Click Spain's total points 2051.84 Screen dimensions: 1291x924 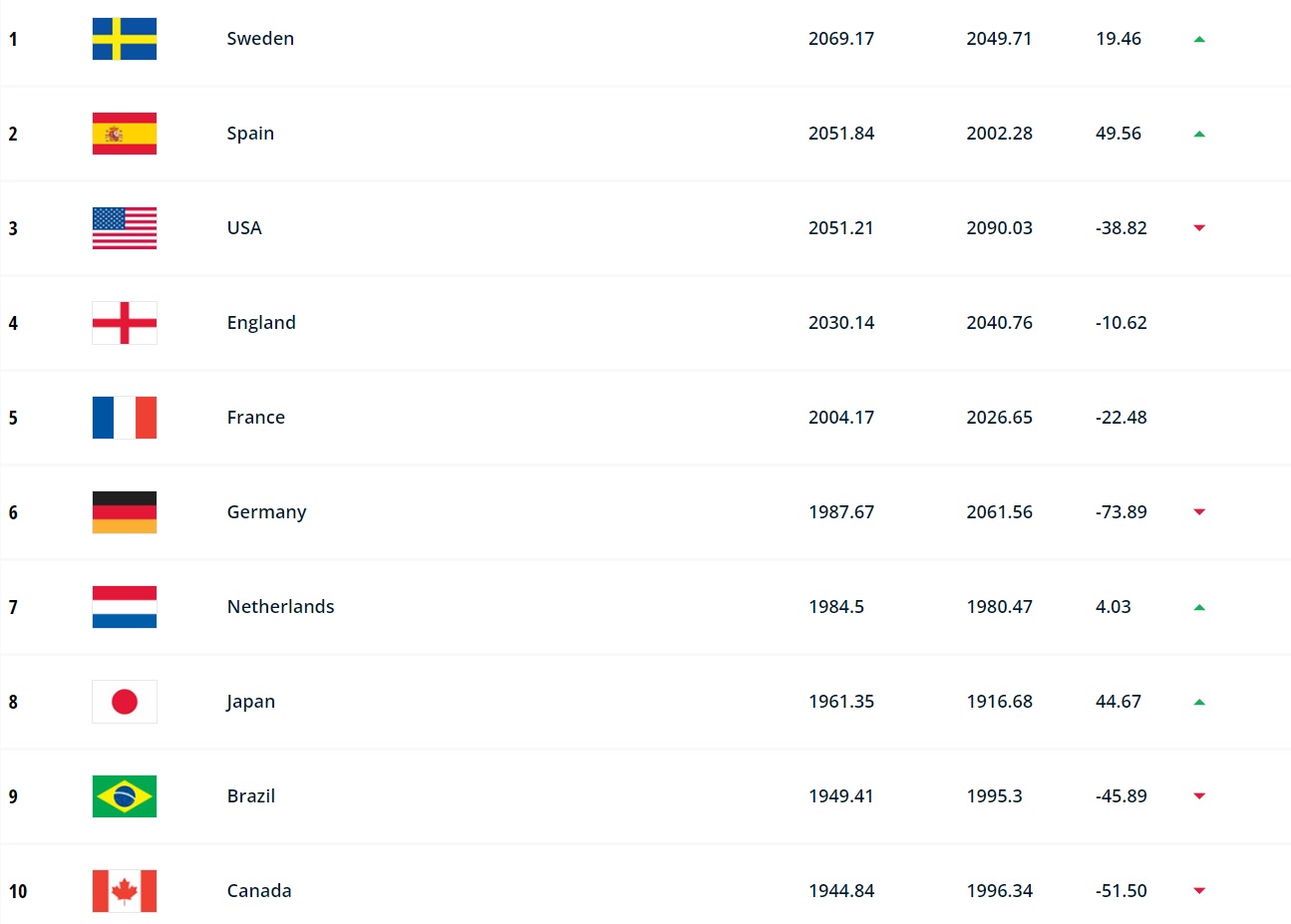pyautogui.click(x=841, y=134)
